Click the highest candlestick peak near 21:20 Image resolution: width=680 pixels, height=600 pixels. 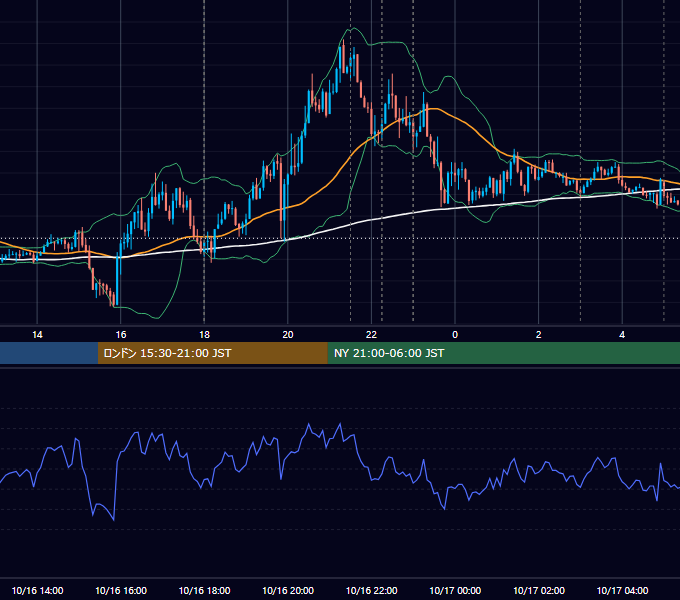click(343, 55)
